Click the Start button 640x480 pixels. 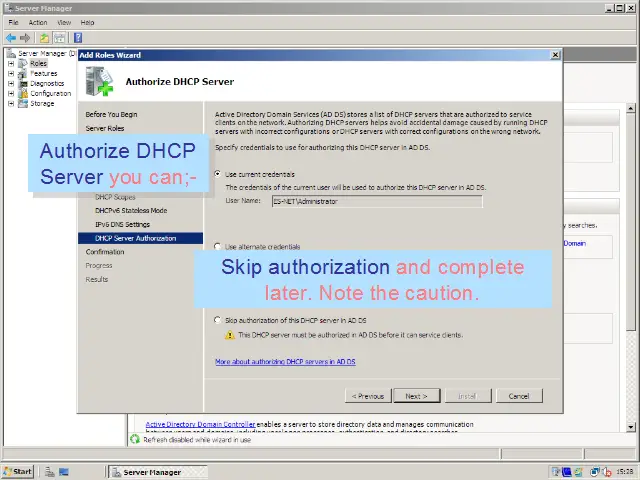pos(18,472)
